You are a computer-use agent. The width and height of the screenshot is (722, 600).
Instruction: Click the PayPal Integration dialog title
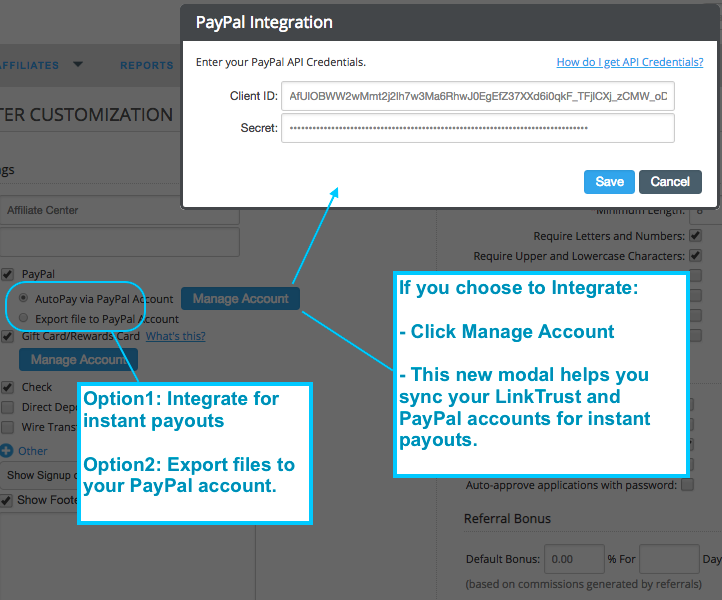click(x=264, y=23)
